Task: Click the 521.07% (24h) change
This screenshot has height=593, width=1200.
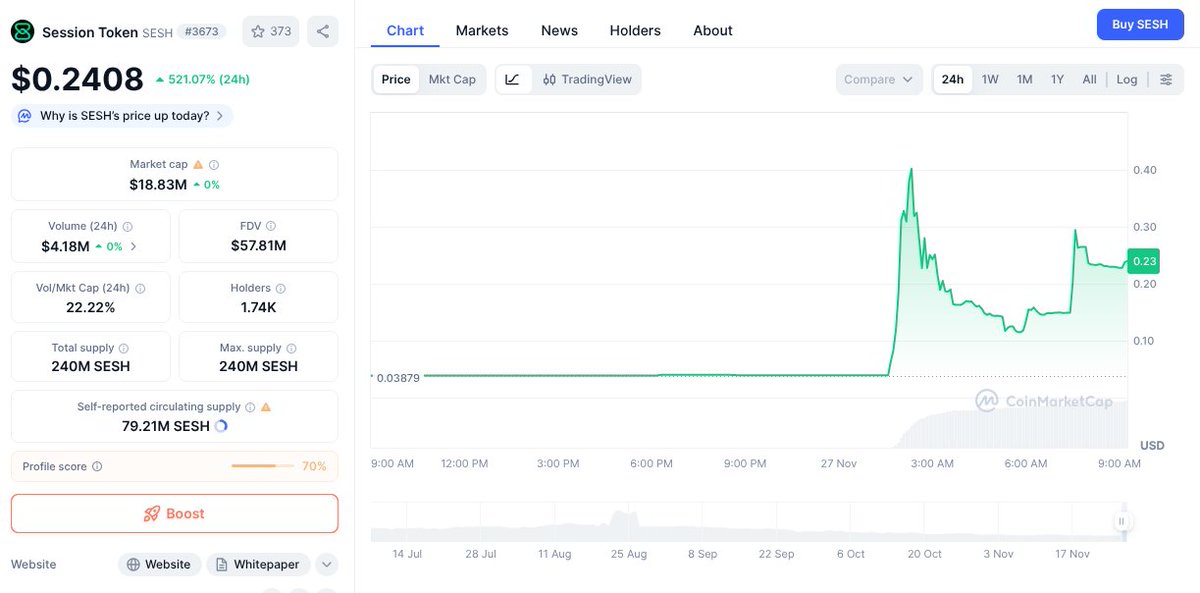Action: (202, 79)
